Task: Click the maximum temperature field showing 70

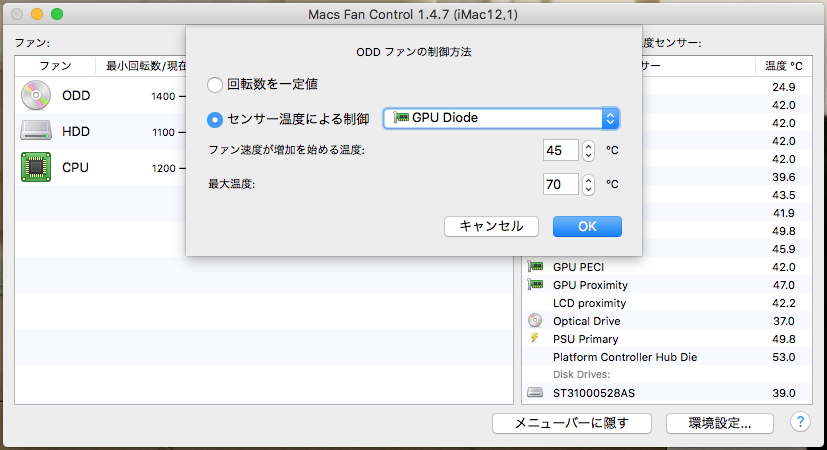Action: pyautogui.click(x=561, y=185)
